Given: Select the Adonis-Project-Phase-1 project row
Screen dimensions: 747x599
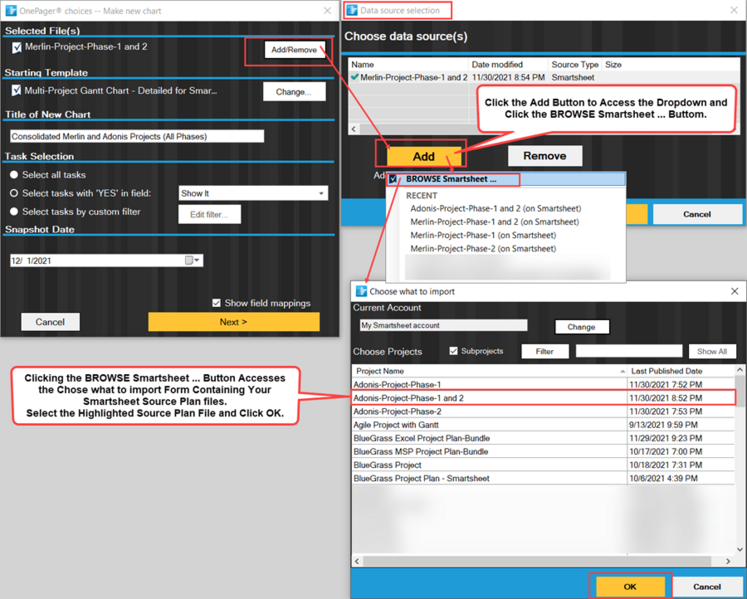Looking at the screenshot, I should (543, 384).
